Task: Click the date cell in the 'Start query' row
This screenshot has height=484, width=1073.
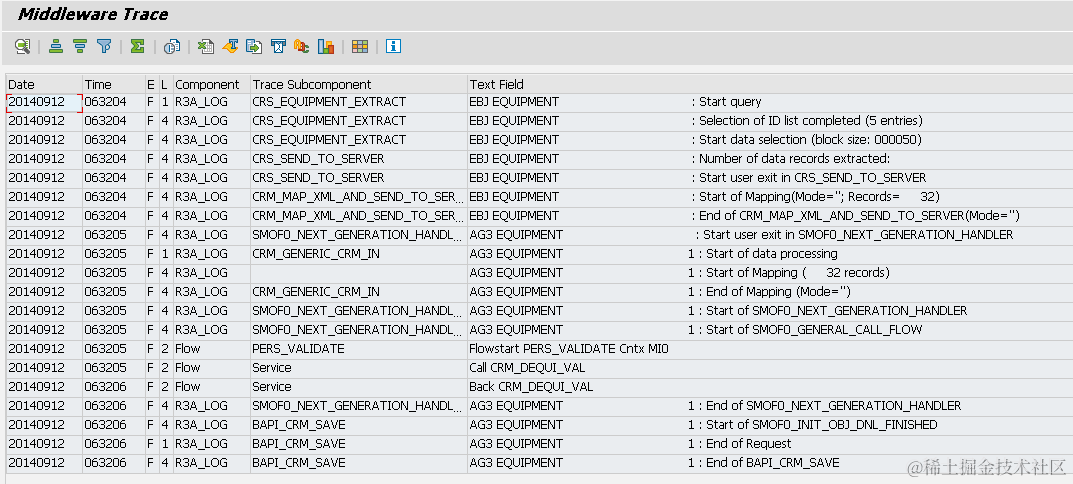Action: pos(44,102)
